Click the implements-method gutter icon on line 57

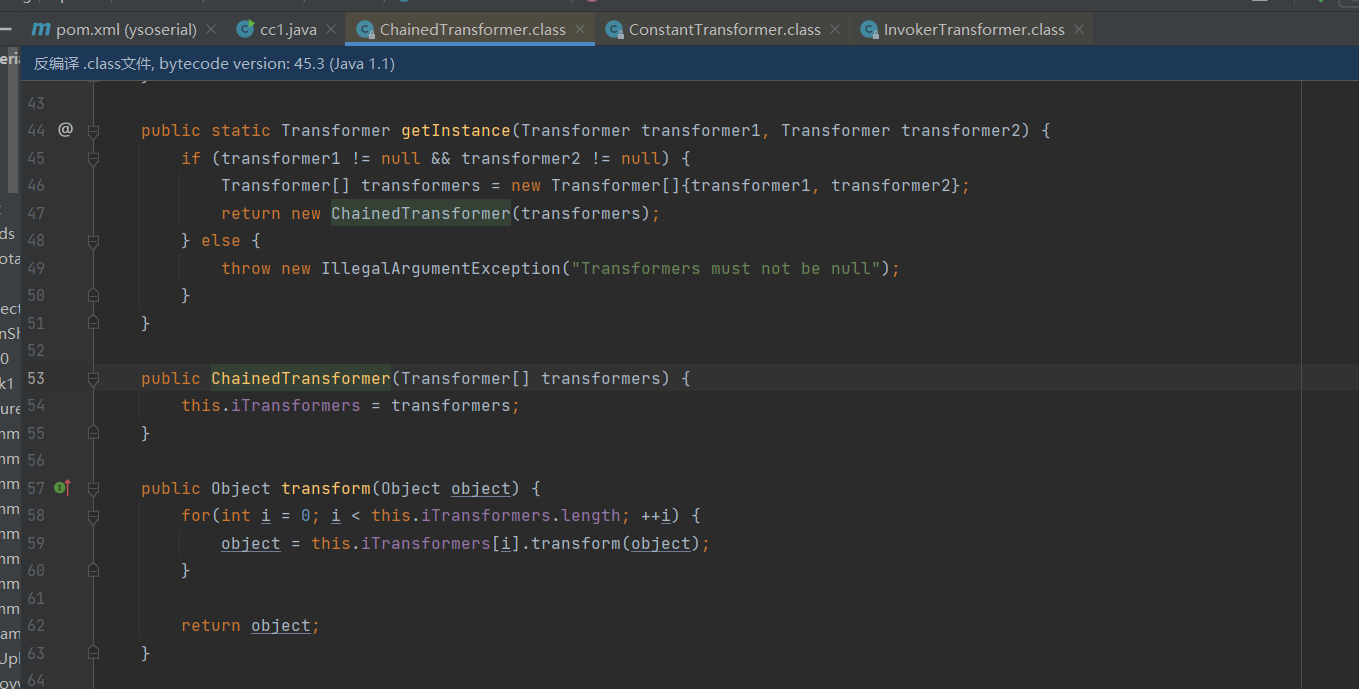(x=62, y=488)
